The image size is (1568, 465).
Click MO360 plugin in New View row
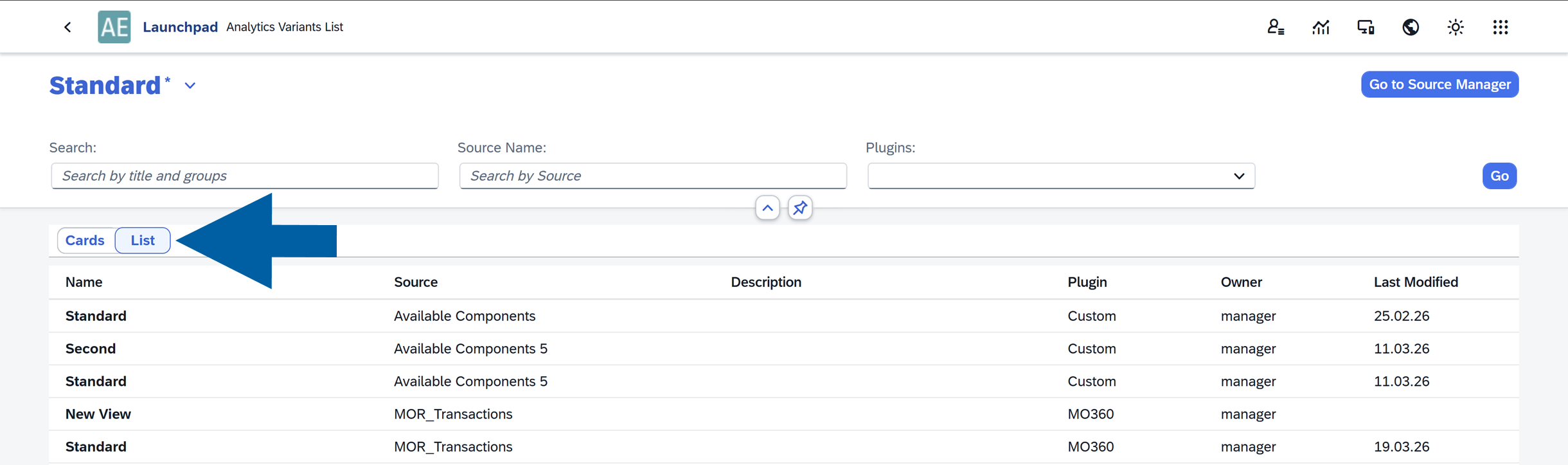[x=1091, y=414]
